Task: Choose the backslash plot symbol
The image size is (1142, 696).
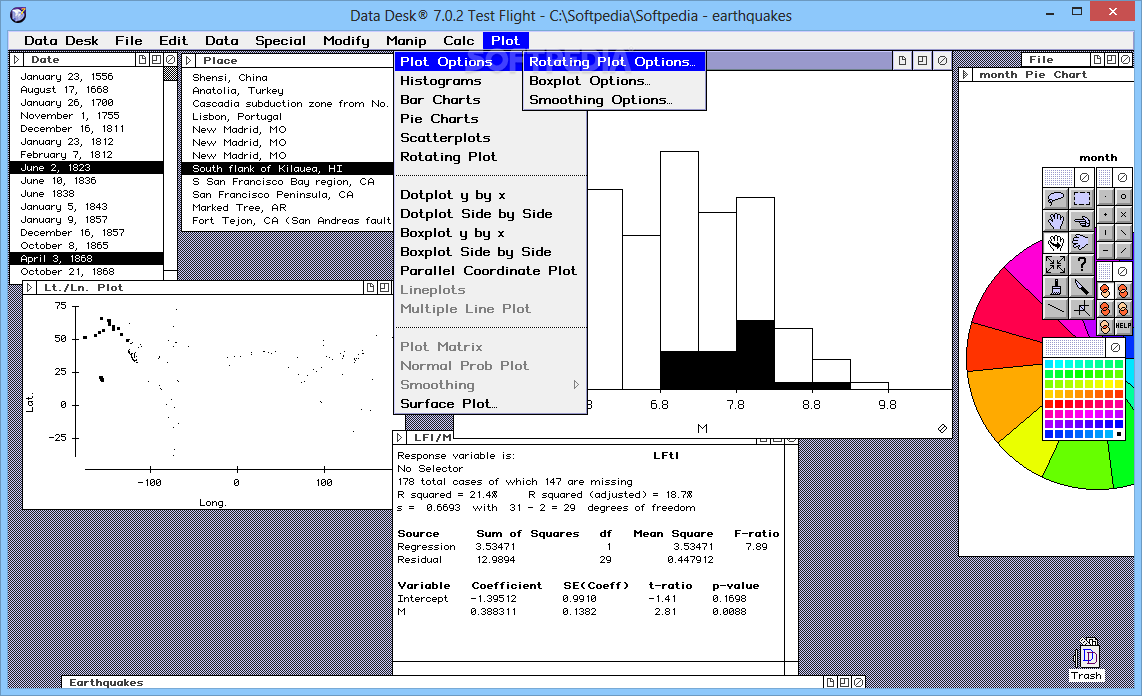Action: coord(1123,232)
